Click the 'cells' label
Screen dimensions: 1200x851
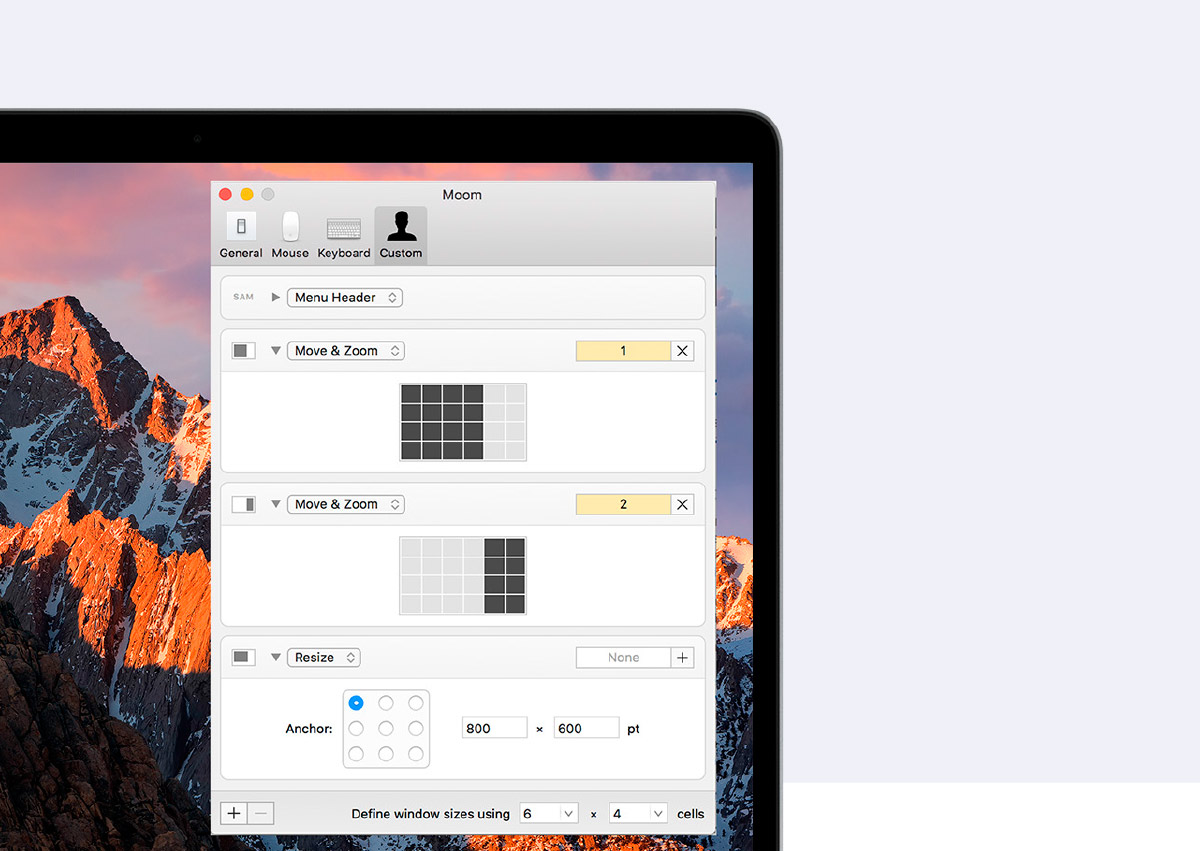click(x=691, y=814)
